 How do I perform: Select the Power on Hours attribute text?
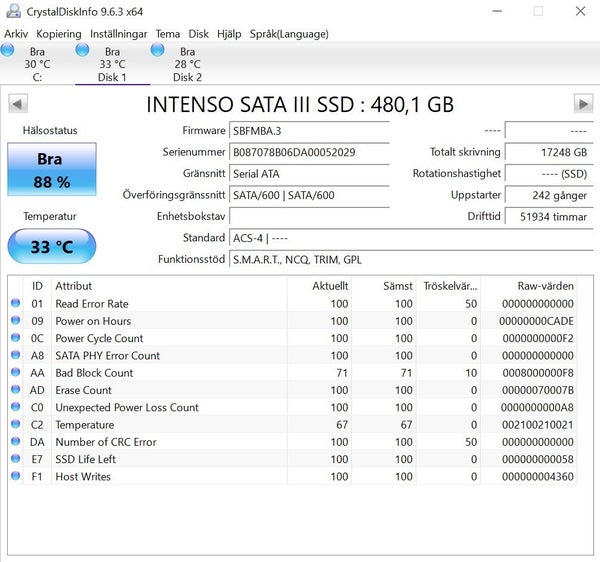pyautogui.click(x=93, y=321)
